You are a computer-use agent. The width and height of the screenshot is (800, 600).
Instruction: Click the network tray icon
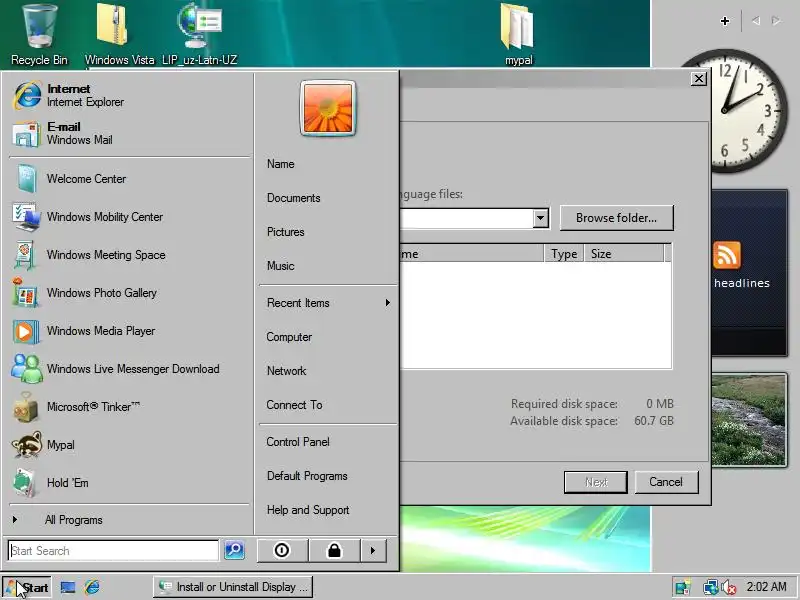pos(710,587)
